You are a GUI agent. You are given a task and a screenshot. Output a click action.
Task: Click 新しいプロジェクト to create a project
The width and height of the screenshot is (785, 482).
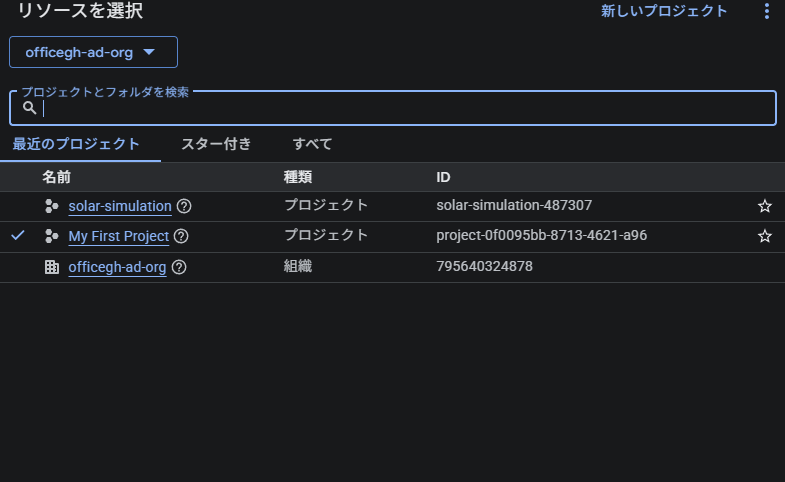pos(664,12)
